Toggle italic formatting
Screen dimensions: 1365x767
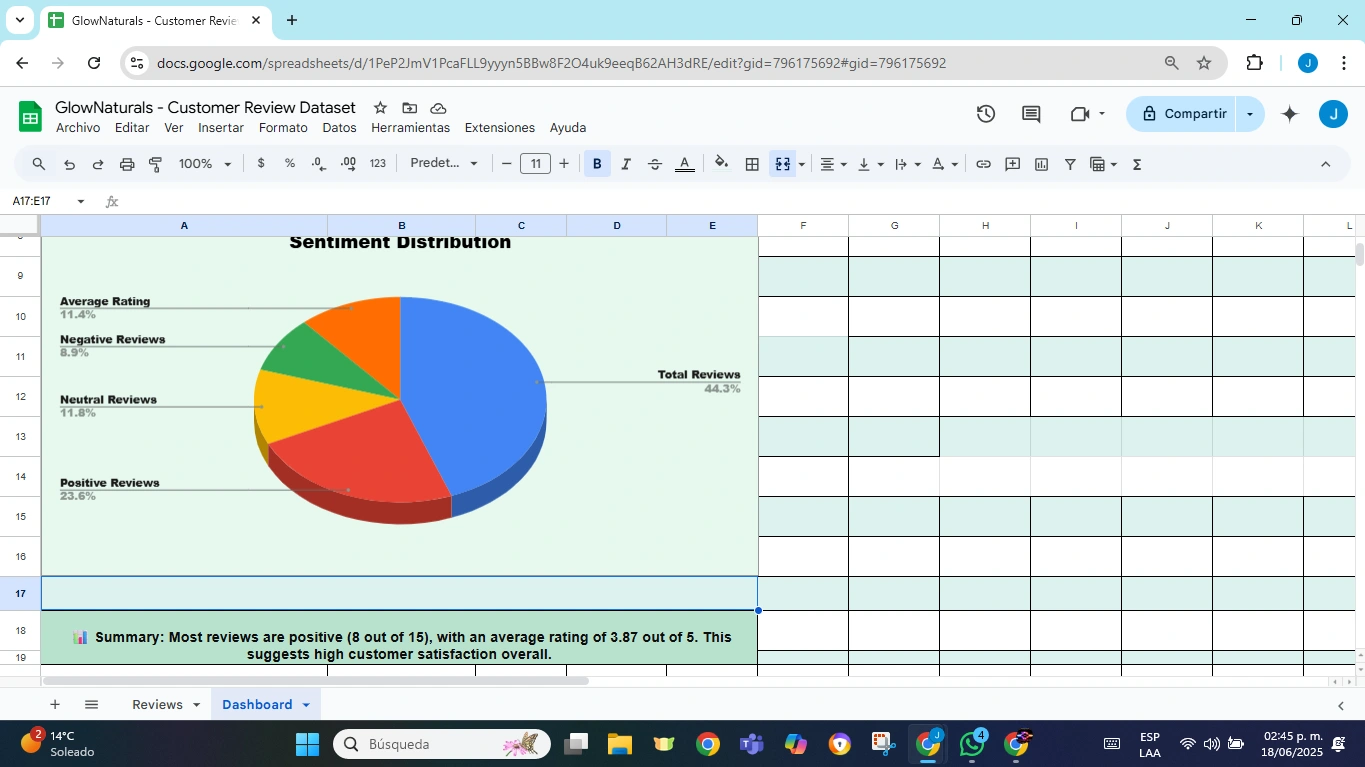pos(626,164)
